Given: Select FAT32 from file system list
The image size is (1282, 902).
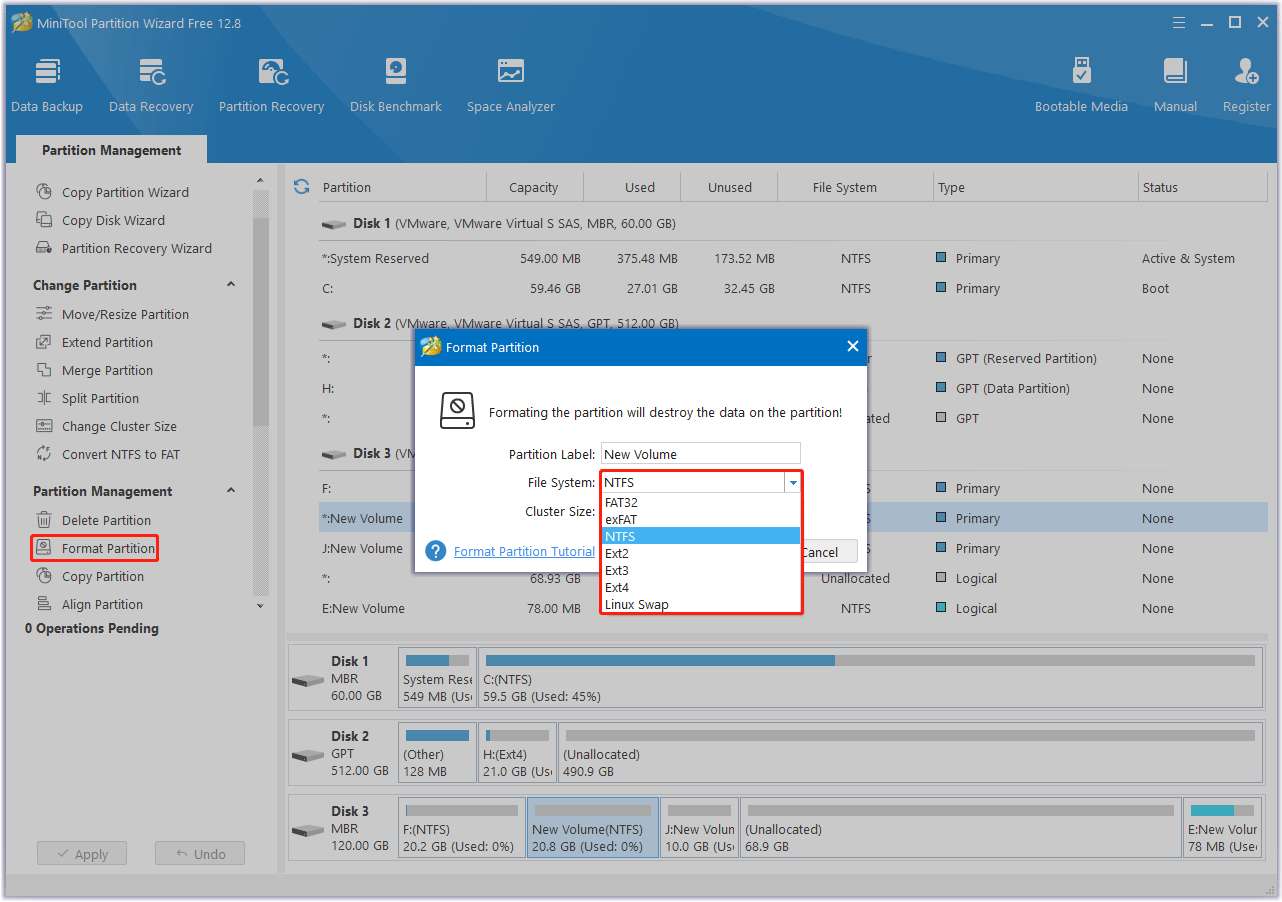Looking at the screenshot, I should click(x=700, y=503).
